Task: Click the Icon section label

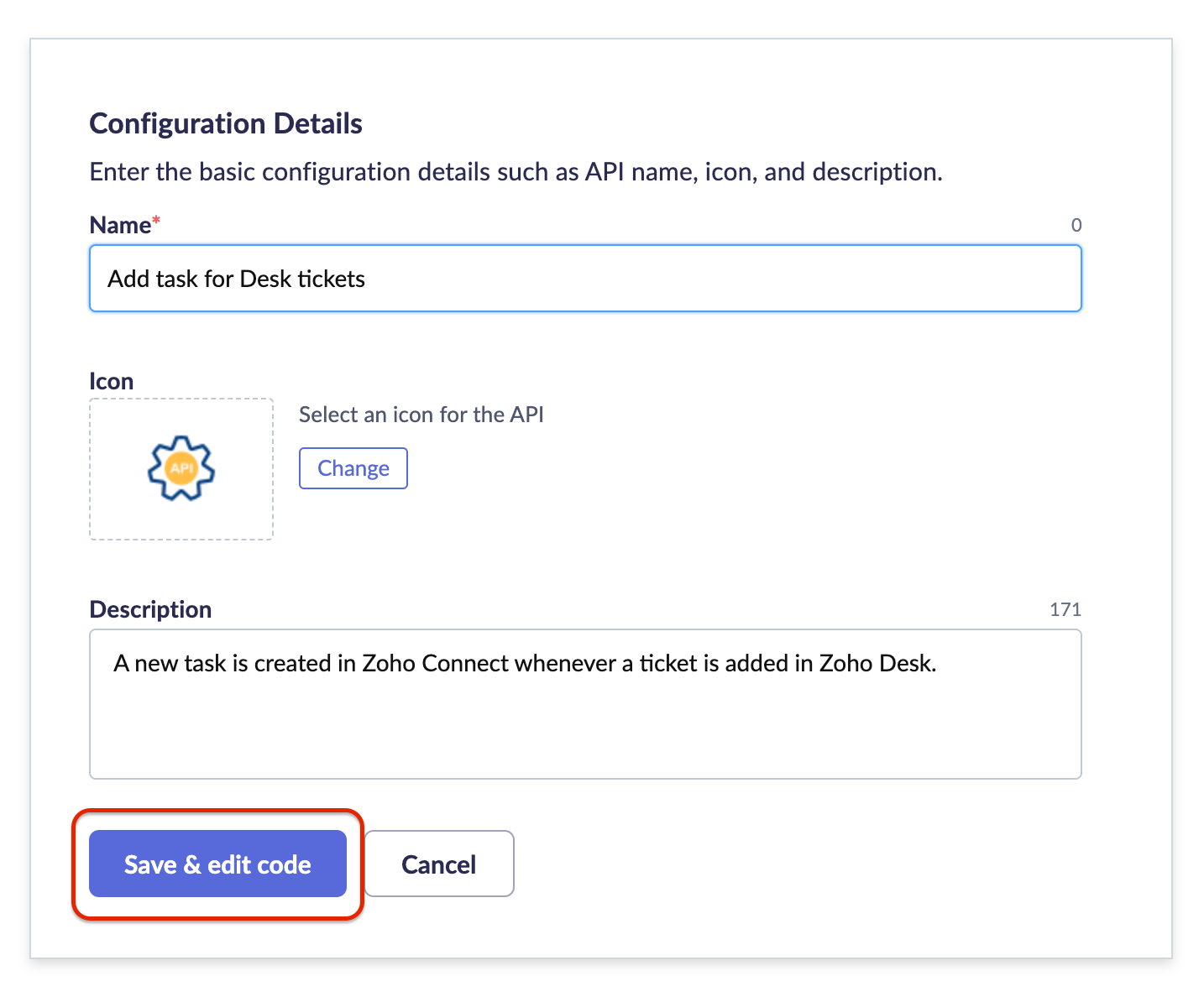Action: coord(112,381)
